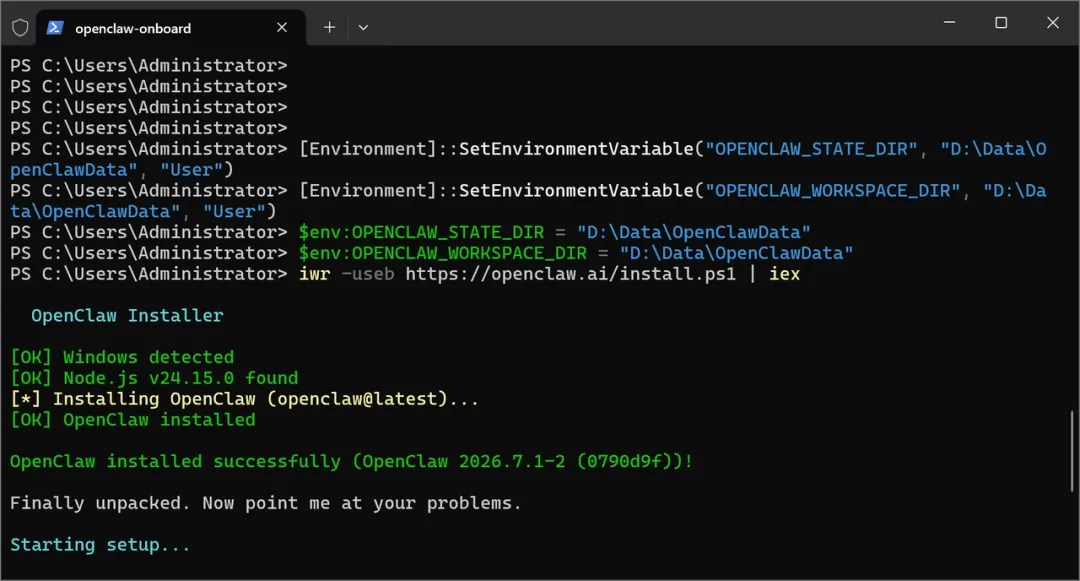Click the "$env:OPENCLAW_WORKSPACE_DIR" variable text
This screenshot has width=1080, height=581.
tap(443, 253)
